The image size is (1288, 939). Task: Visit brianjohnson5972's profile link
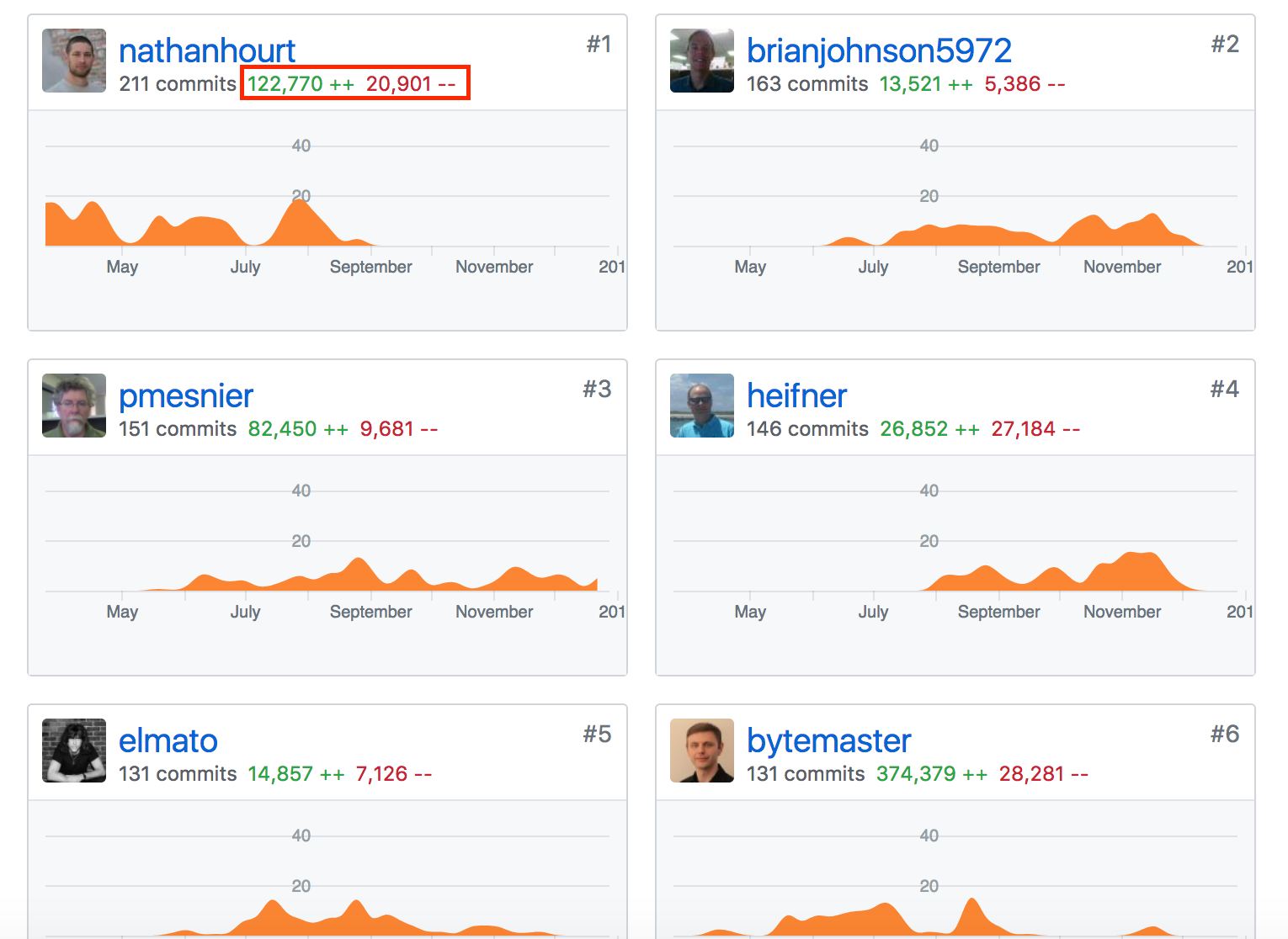click(x=879, y=50)
